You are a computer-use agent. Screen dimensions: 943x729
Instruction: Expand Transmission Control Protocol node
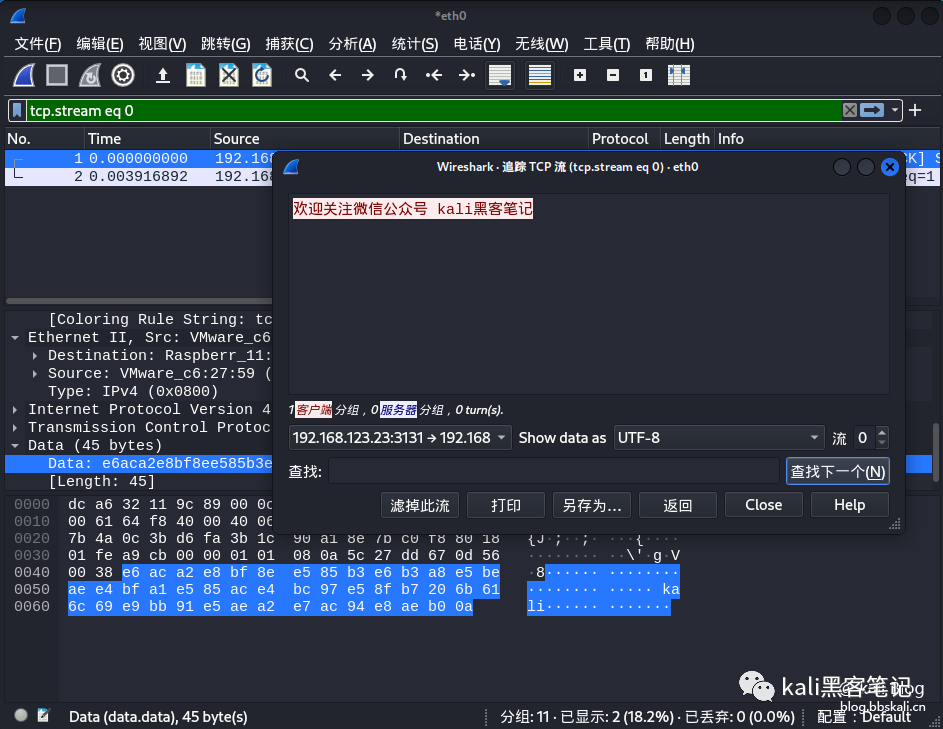coord(15,428)
